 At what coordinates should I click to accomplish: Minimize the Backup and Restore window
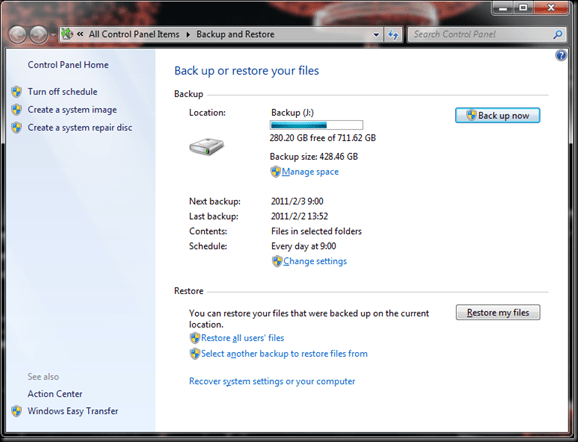(504, 8)
